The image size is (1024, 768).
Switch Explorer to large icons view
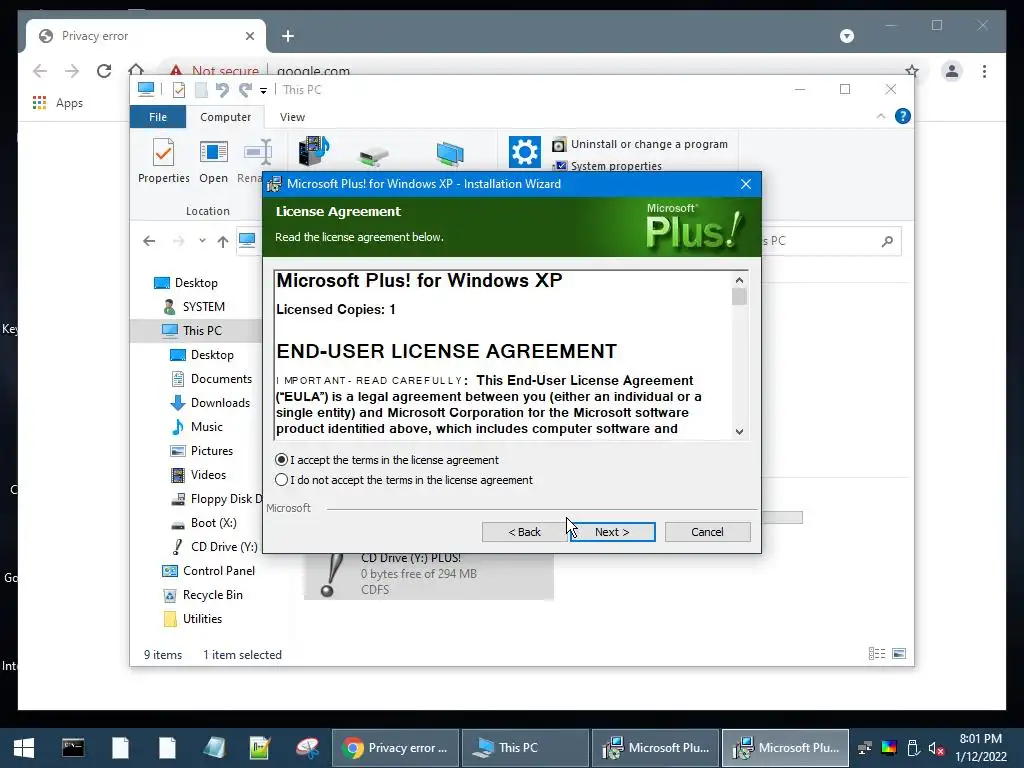899,654
